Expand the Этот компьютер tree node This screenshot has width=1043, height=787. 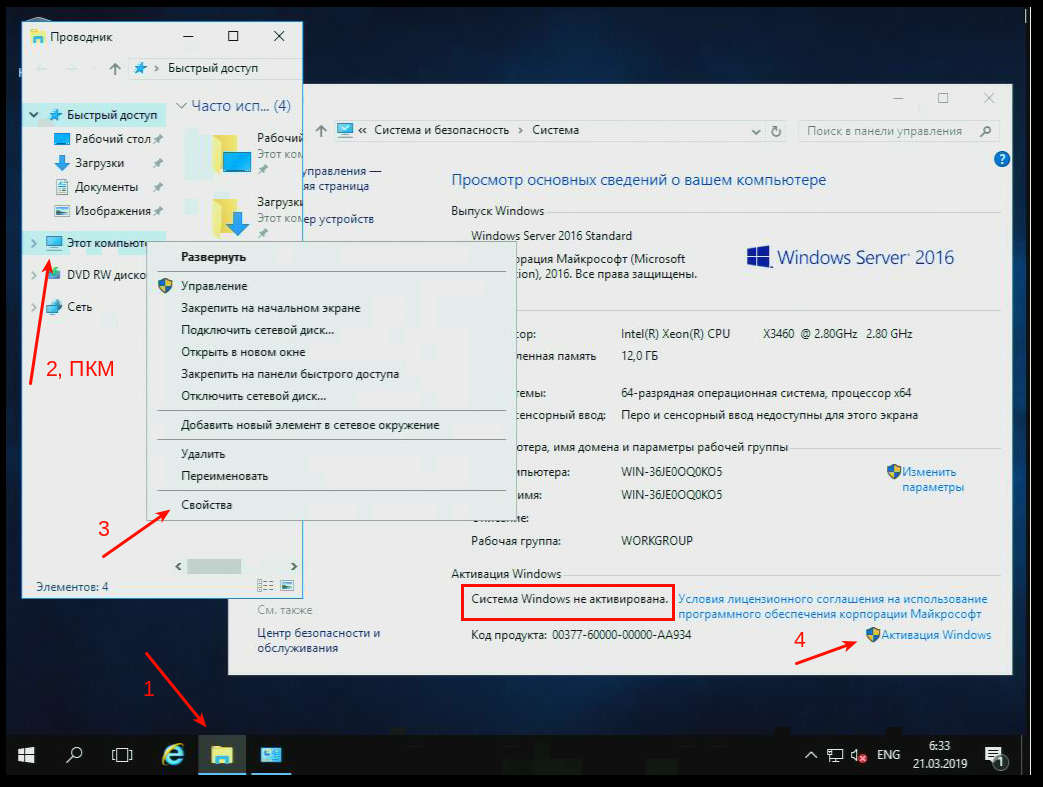34,243
